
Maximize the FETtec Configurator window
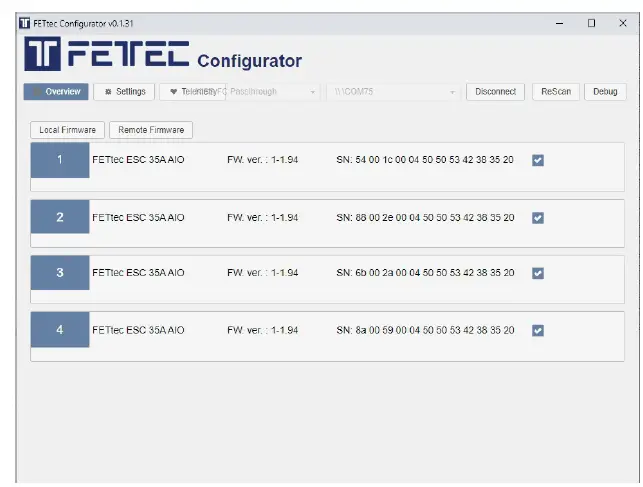click(x=591, y=23)
